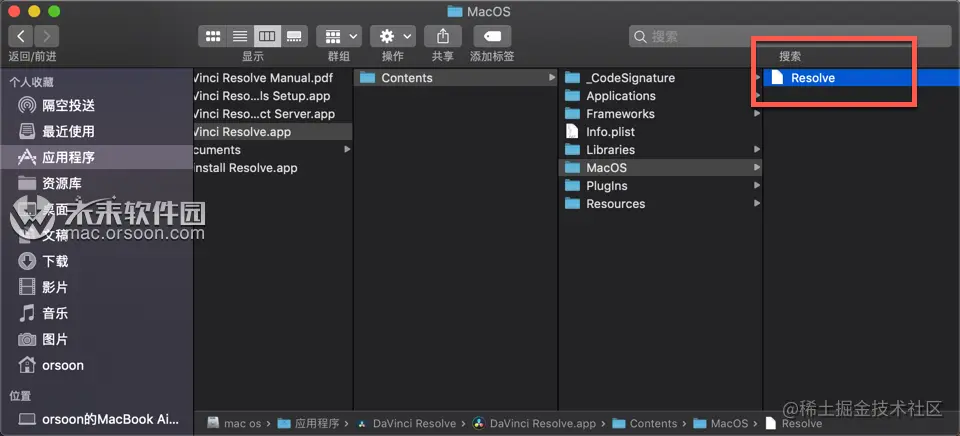Screen dimensions: 960x436
Task: Select Vinci Resolve Manual.pdf file
Action: tap(273, 78)
